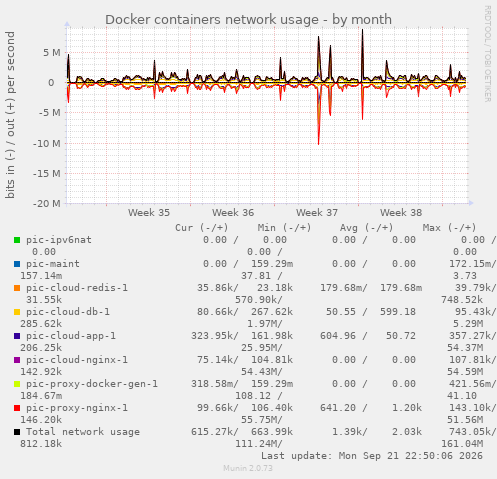The width and height of the screenshot is (497, 479).
Task: Click the 'Week 36' x-axis label
Action: pyautogui.click(x=233, y=213)
